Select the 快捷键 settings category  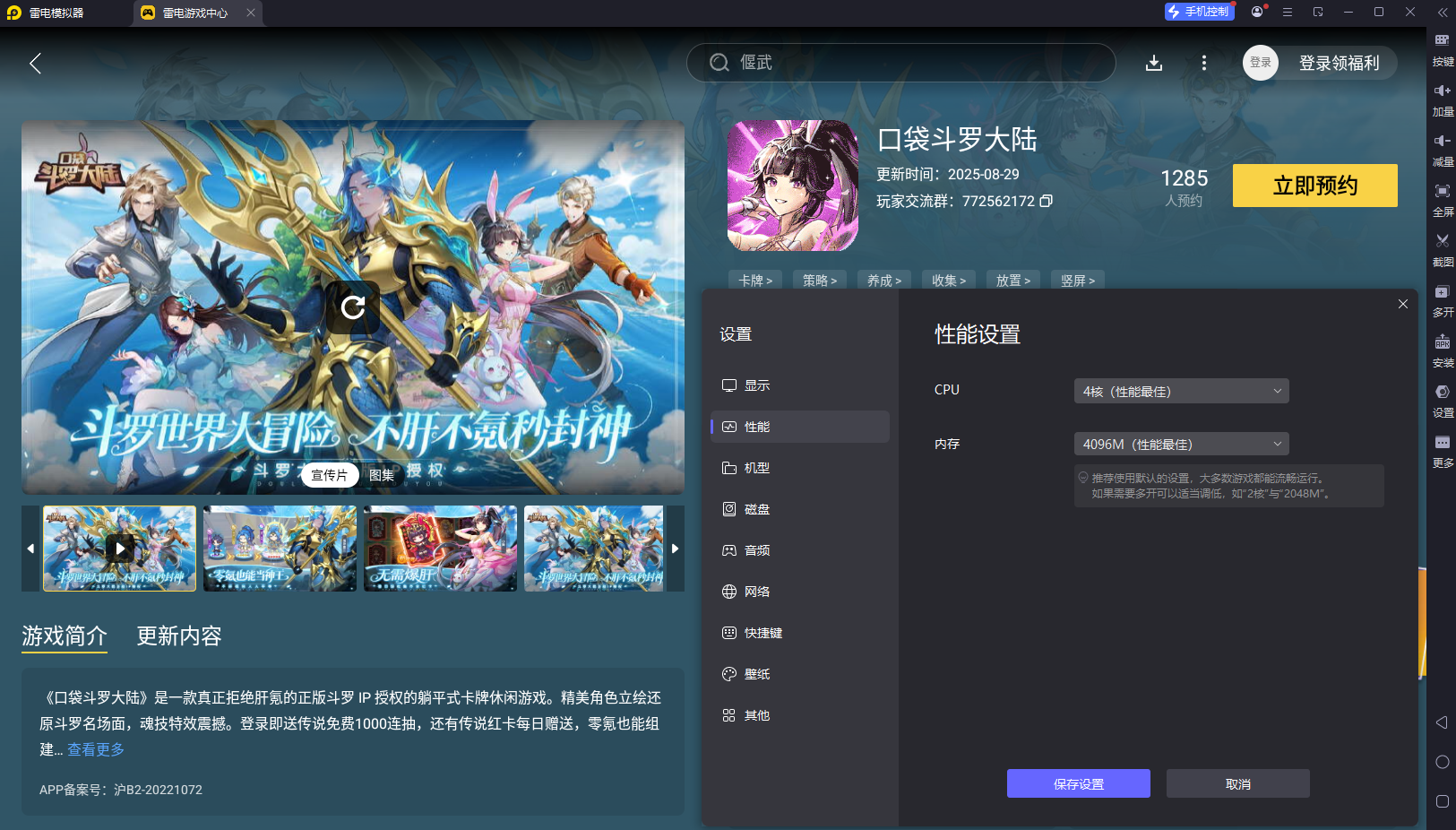(x=800, y=633)
